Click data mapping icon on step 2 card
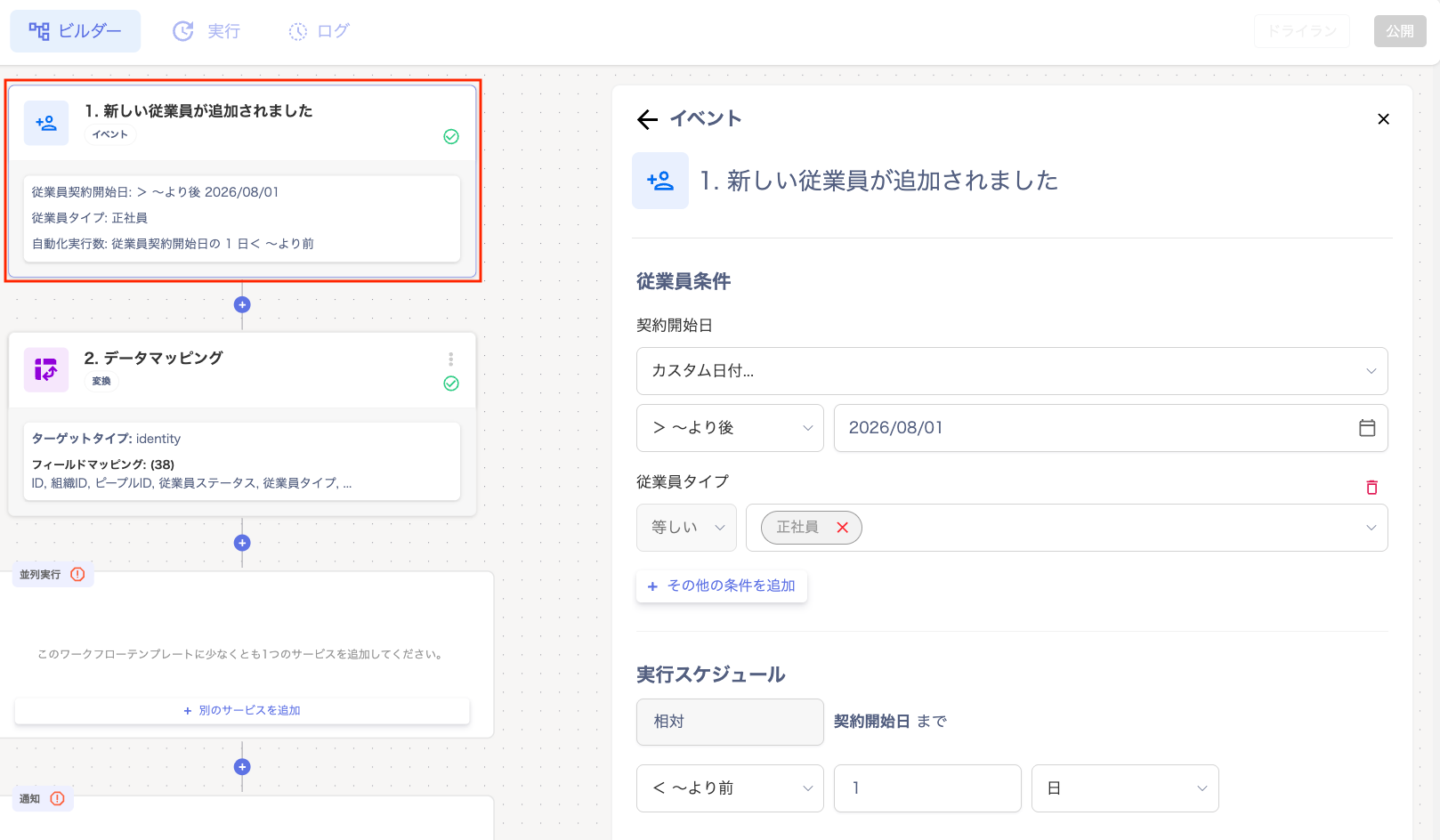The image size is (1440, 840). coord(46,370)
